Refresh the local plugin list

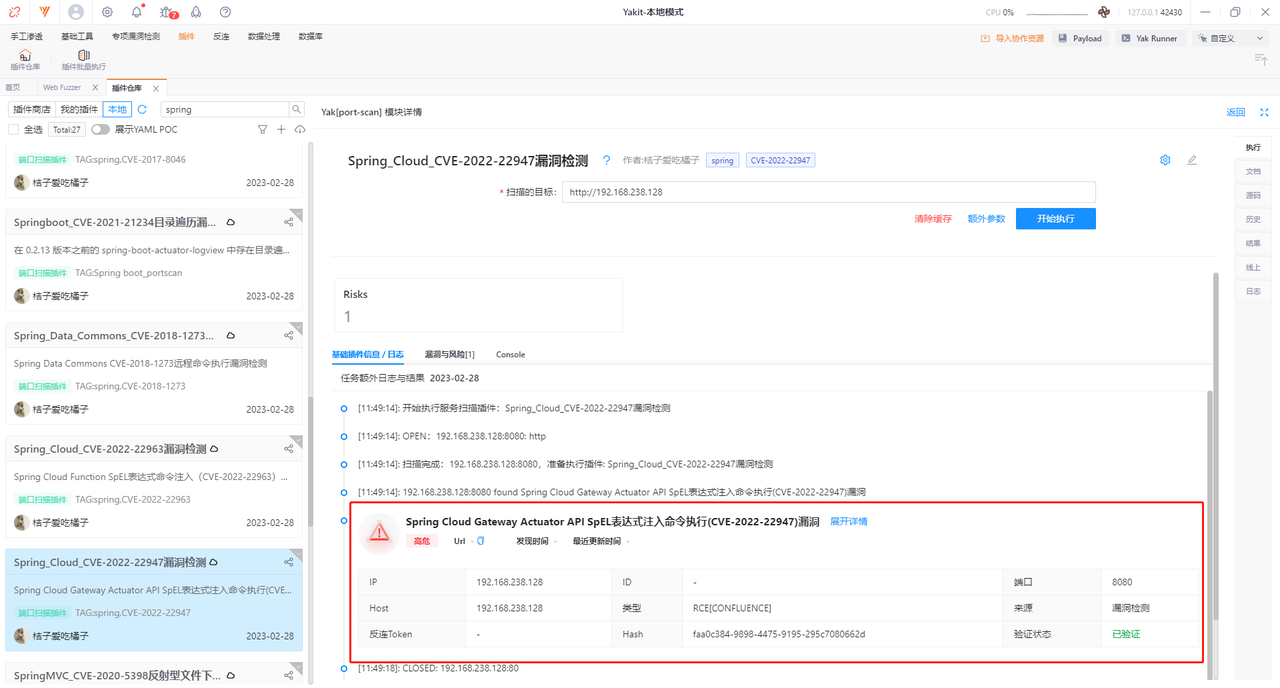142,109
